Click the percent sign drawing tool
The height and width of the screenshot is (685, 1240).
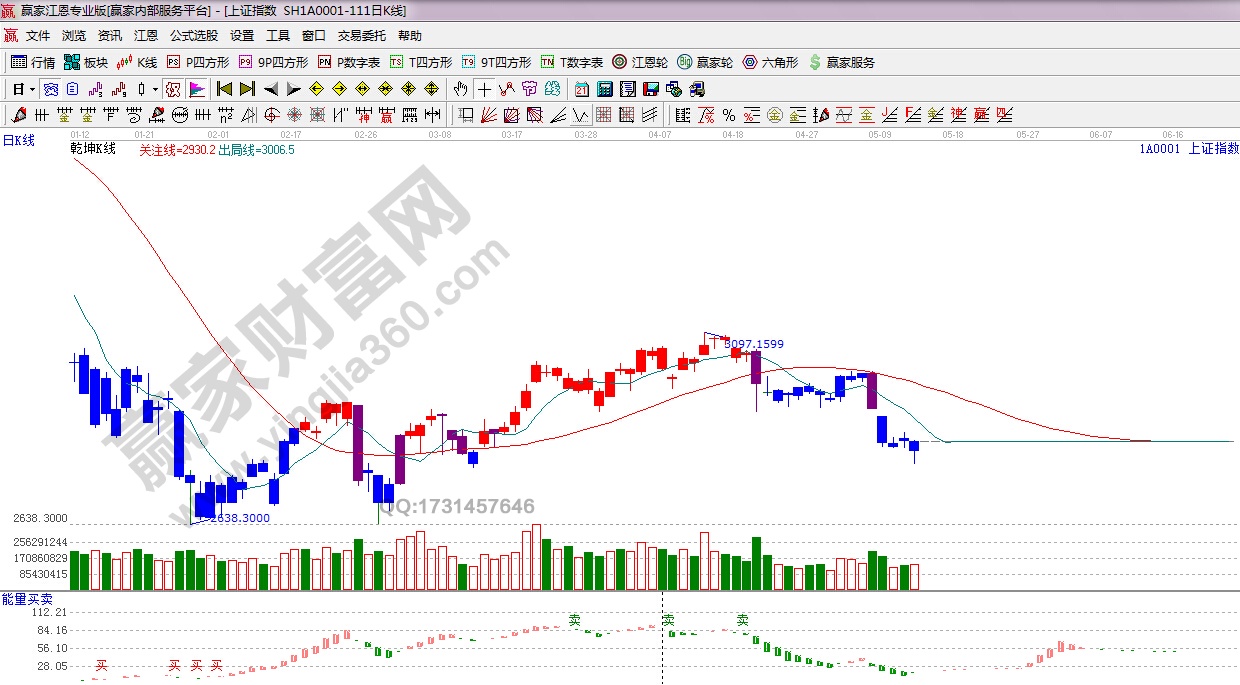coord(729,114)
